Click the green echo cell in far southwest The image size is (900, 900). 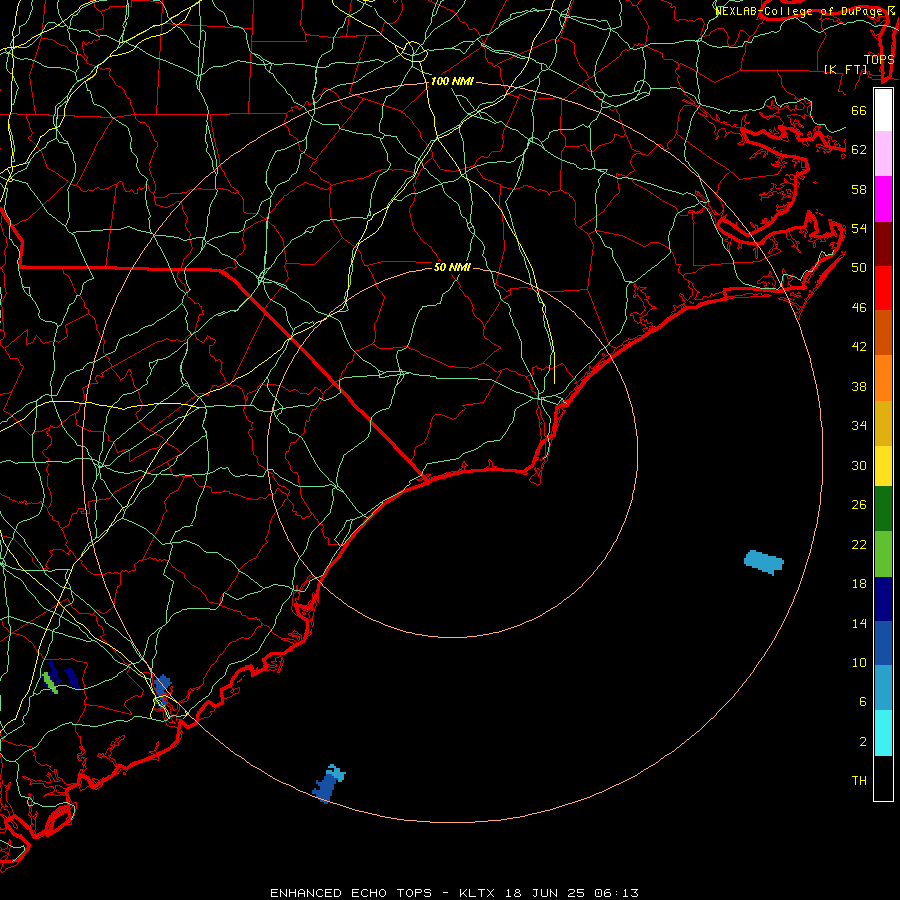(x=51, y=682)
